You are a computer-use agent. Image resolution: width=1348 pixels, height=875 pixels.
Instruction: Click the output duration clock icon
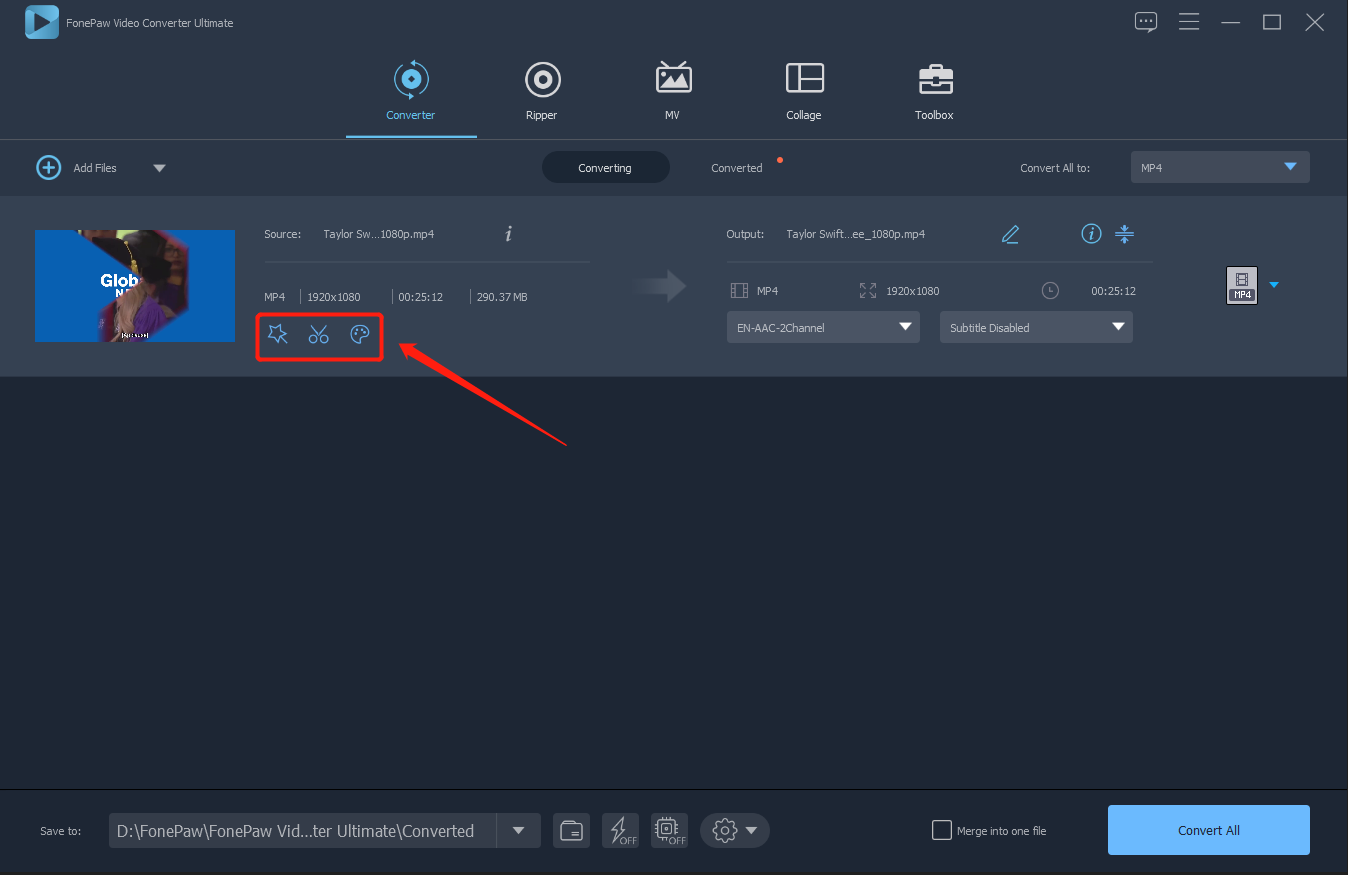1050,291
